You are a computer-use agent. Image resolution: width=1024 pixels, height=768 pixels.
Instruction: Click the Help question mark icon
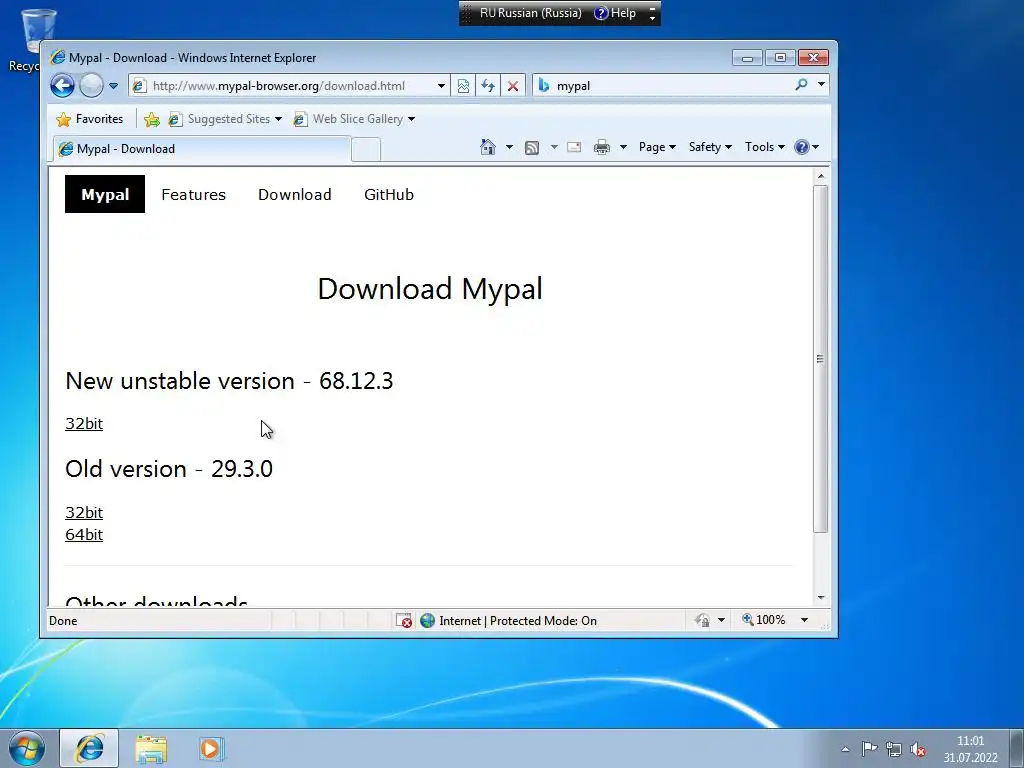click(802, 147)
